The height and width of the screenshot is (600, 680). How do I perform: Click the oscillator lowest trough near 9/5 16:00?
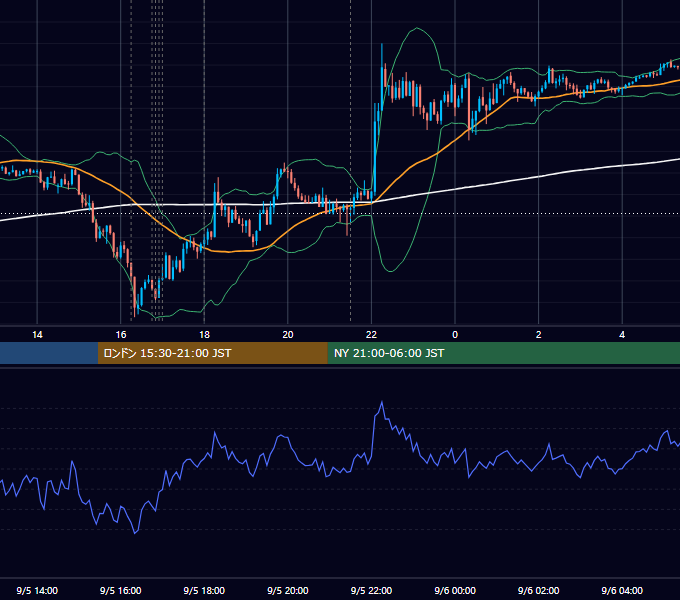[135, 532]
